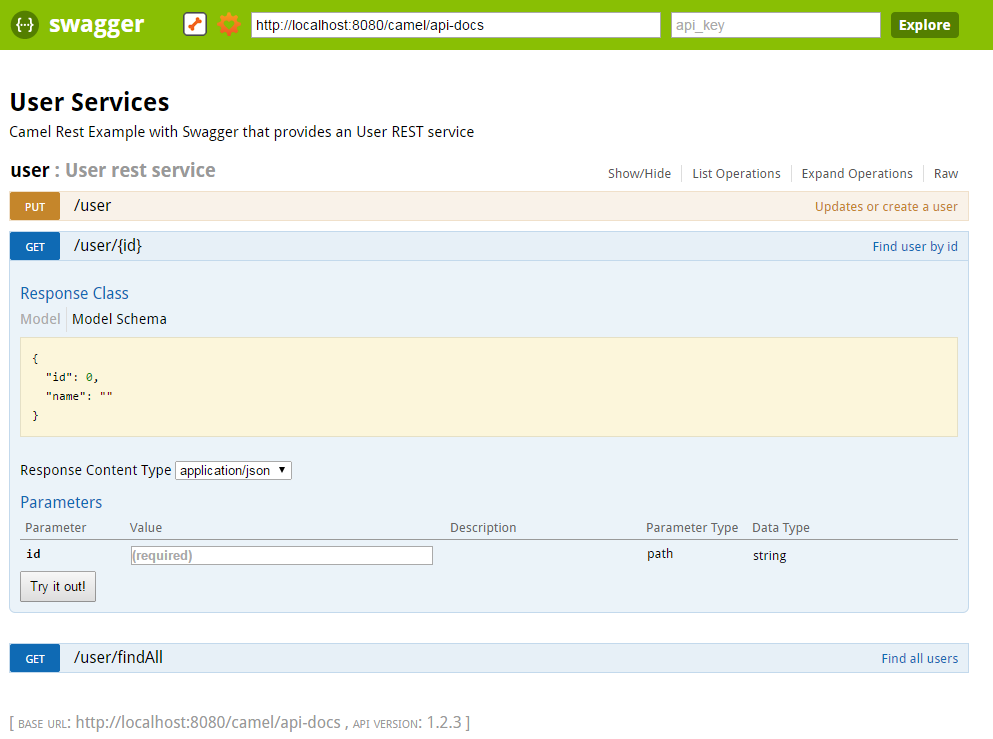Expand the GET /user/findAll badge

click(x=35, y=659)
